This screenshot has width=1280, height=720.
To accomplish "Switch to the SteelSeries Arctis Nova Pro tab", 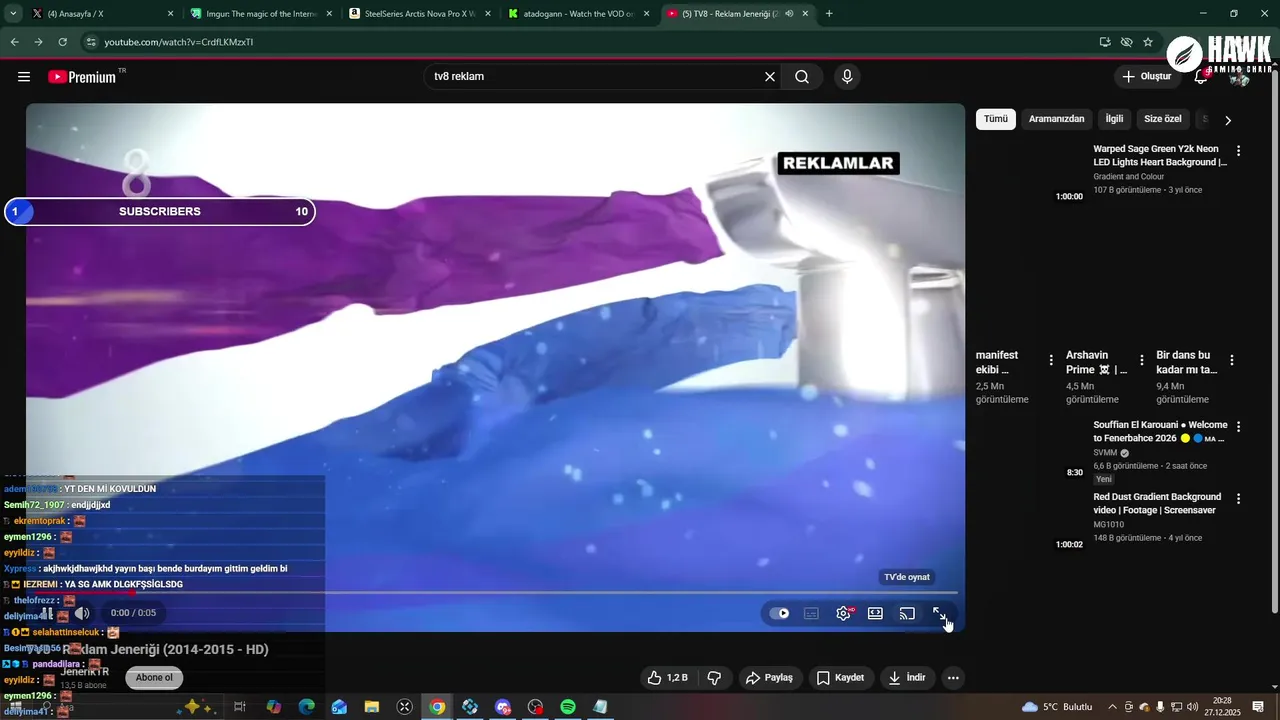I will [x=420, y=14].
